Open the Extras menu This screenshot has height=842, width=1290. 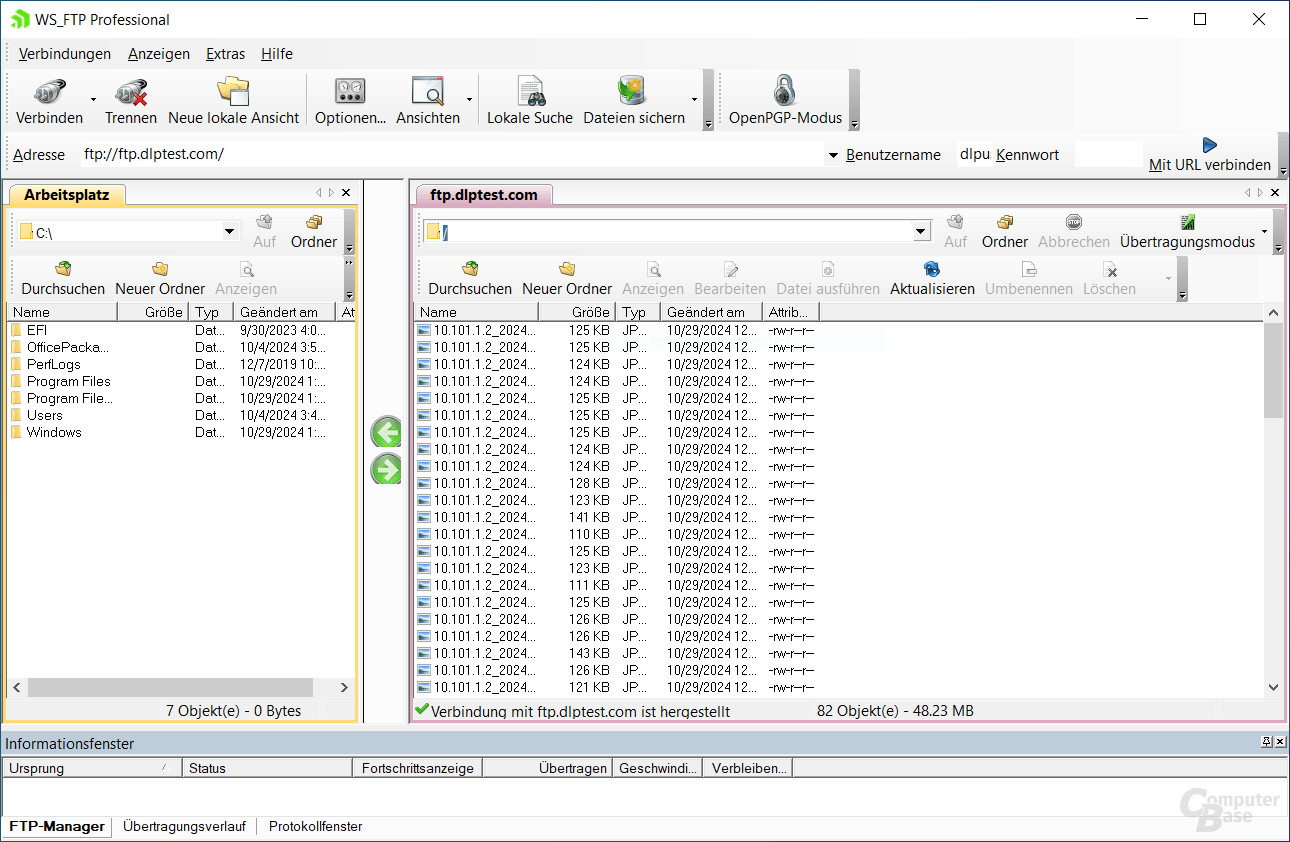tap(226, 54)
